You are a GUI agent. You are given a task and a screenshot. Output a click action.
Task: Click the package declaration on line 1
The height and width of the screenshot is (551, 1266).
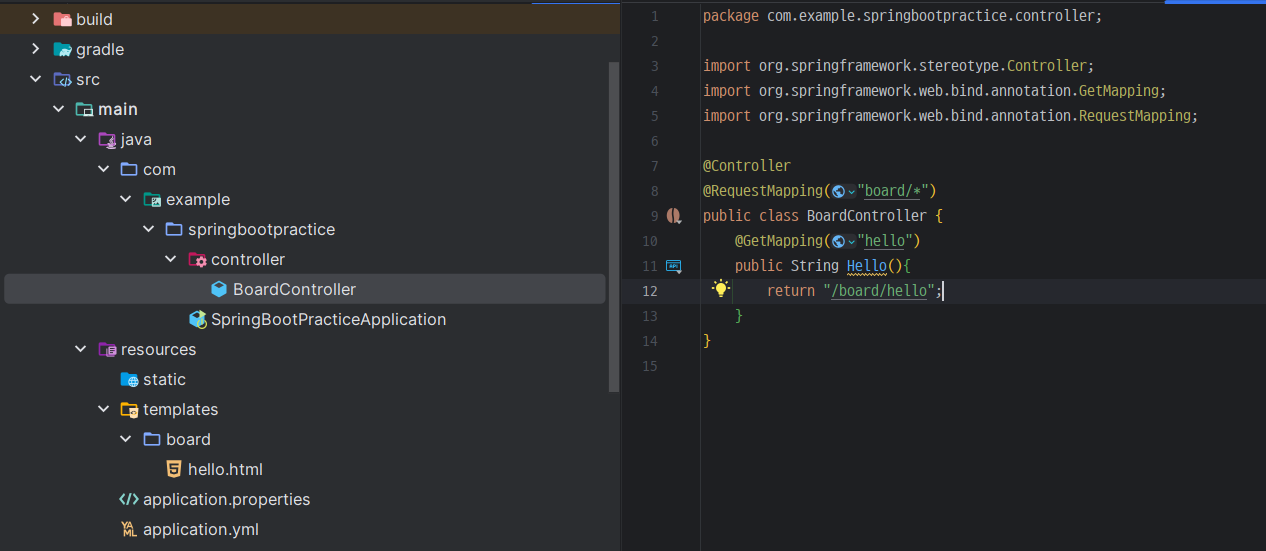coord(902,16)
